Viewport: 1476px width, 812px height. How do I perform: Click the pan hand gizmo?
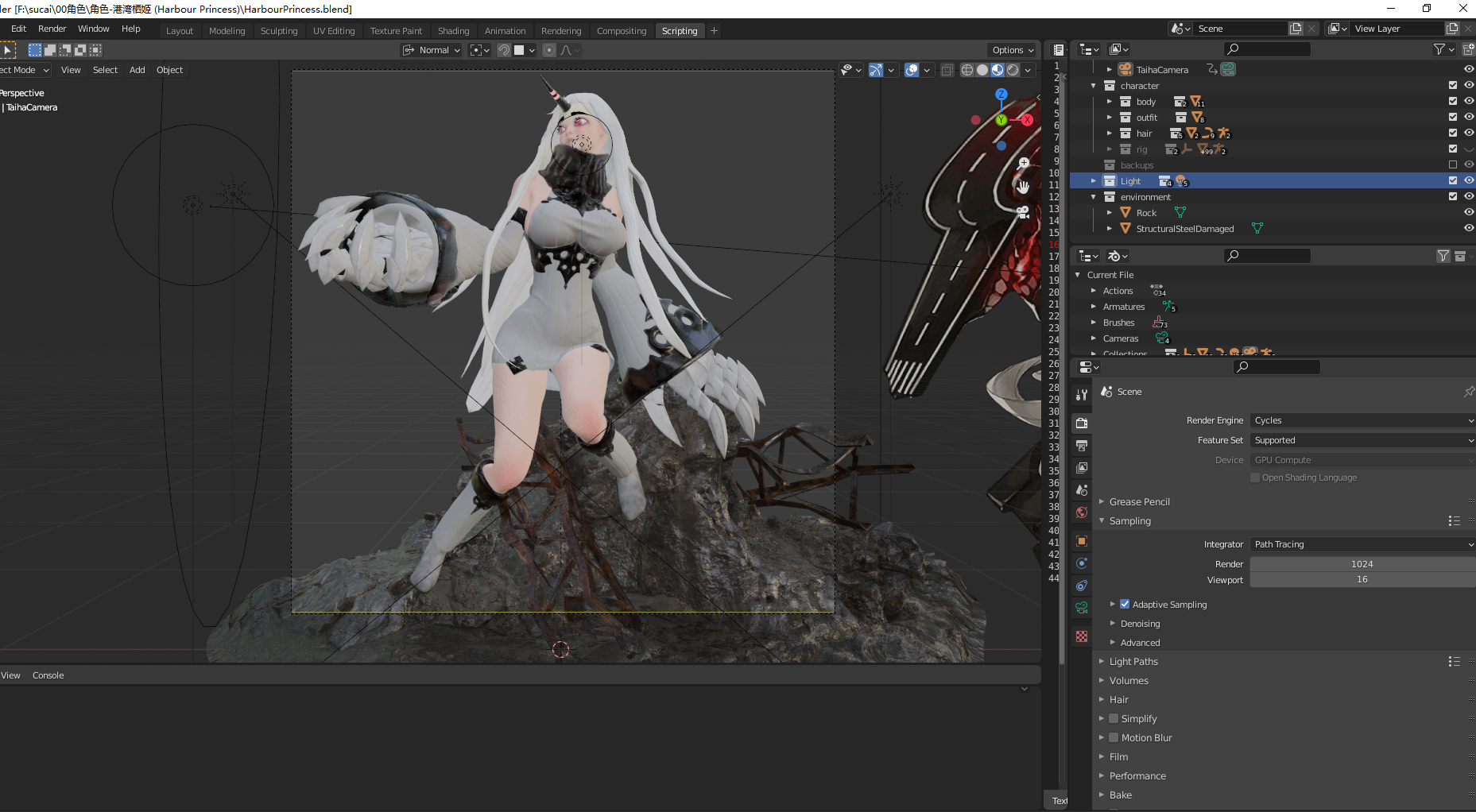pyautogui.click(x=1024, y=188)
